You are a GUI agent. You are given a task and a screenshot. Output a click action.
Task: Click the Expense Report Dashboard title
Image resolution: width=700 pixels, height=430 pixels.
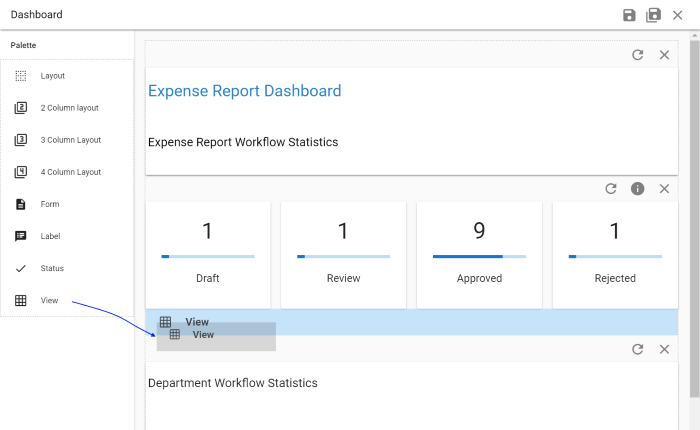click(245, 91)
